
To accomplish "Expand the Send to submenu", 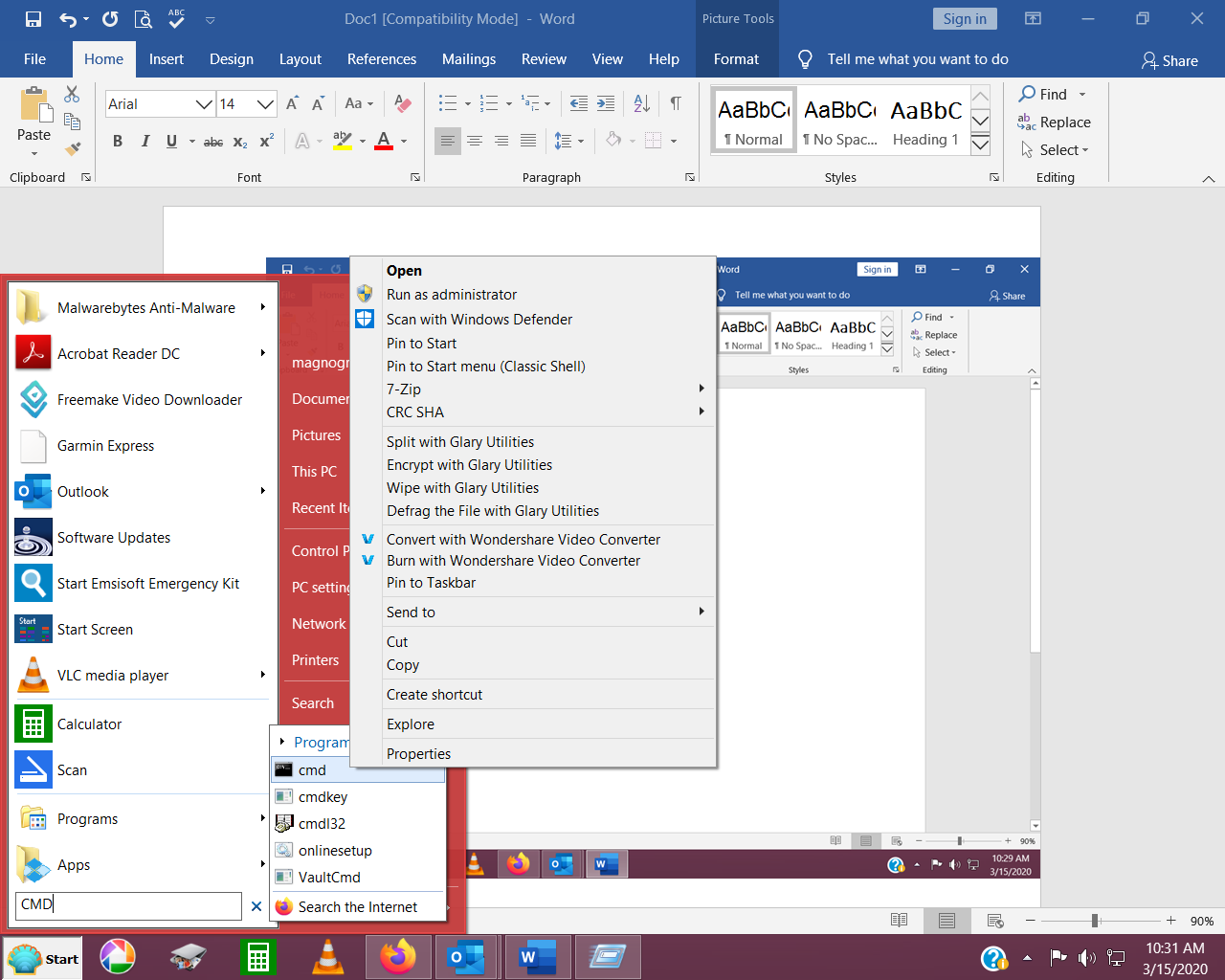I will coord(546,612).
